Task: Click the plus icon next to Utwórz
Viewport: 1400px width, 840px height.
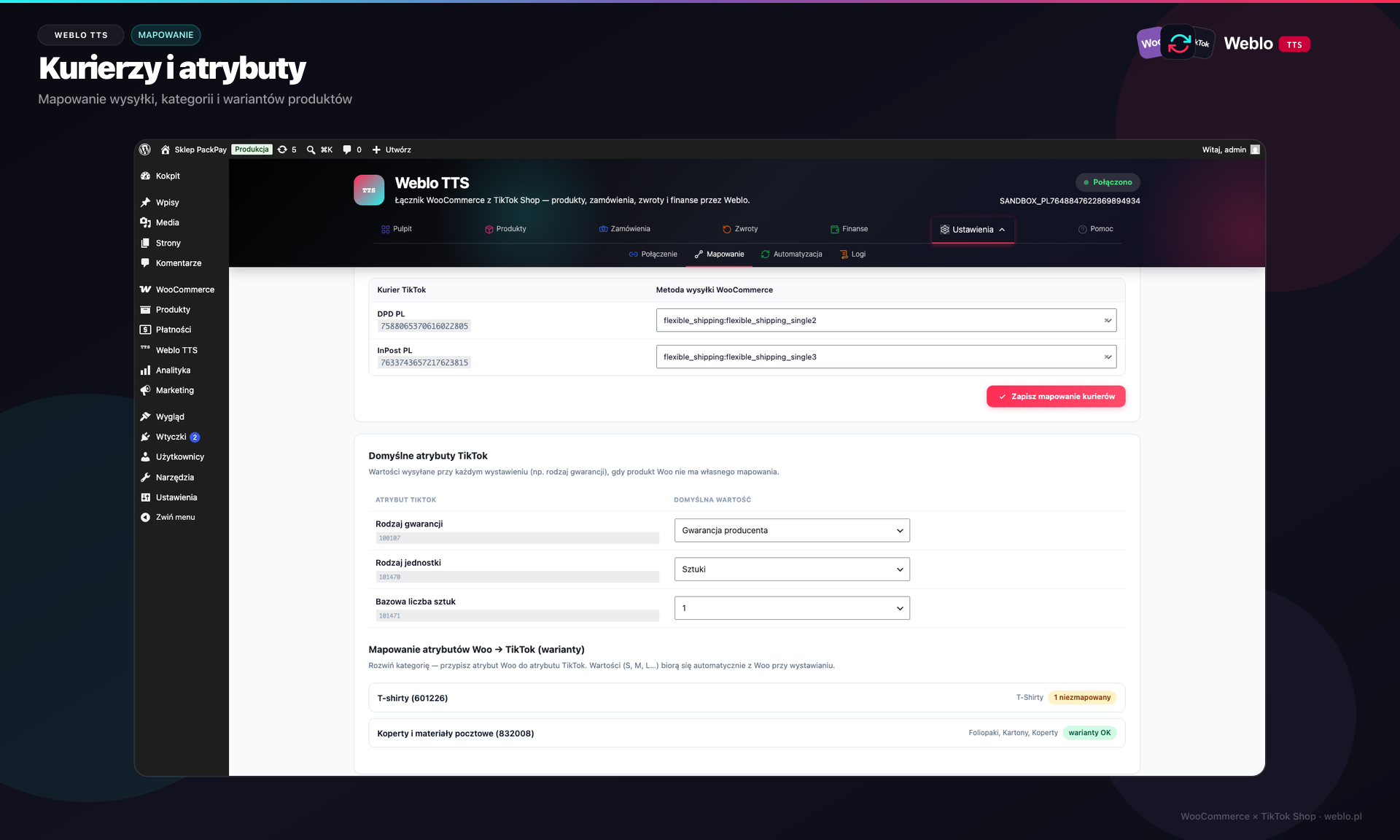Action: pos(376,149)
